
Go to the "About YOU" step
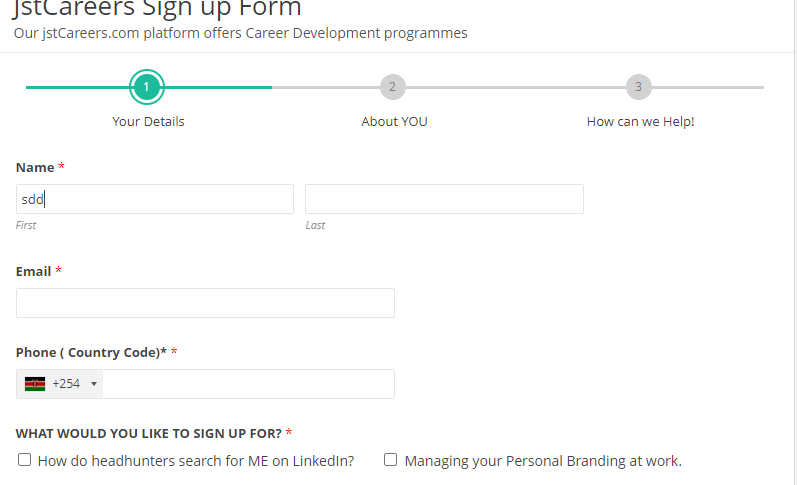394,122
